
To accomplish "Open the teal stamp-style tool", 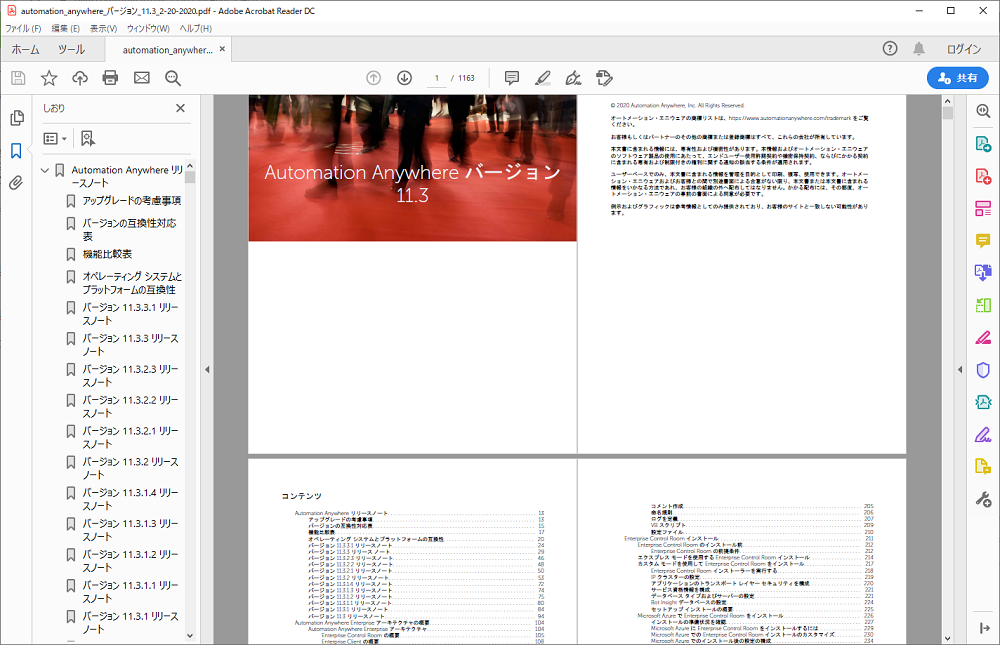I will pyautogui.click(x=983, y=402).
